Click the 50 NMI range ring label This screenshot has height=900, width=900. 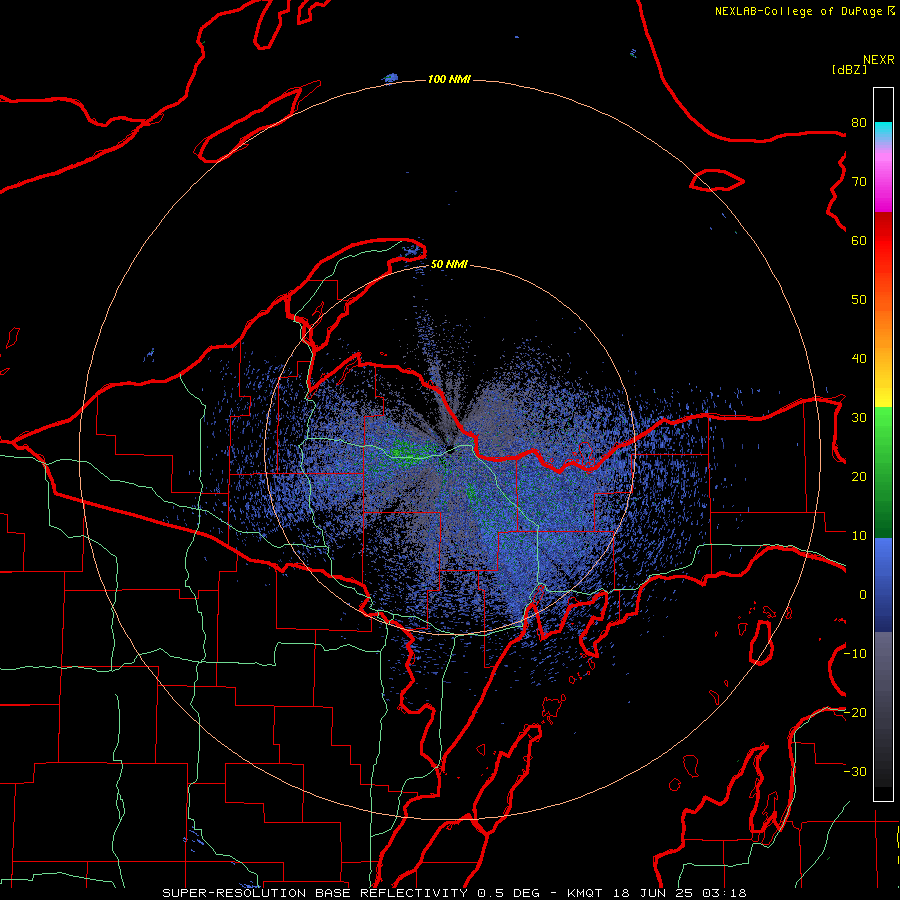coord(449,264)
